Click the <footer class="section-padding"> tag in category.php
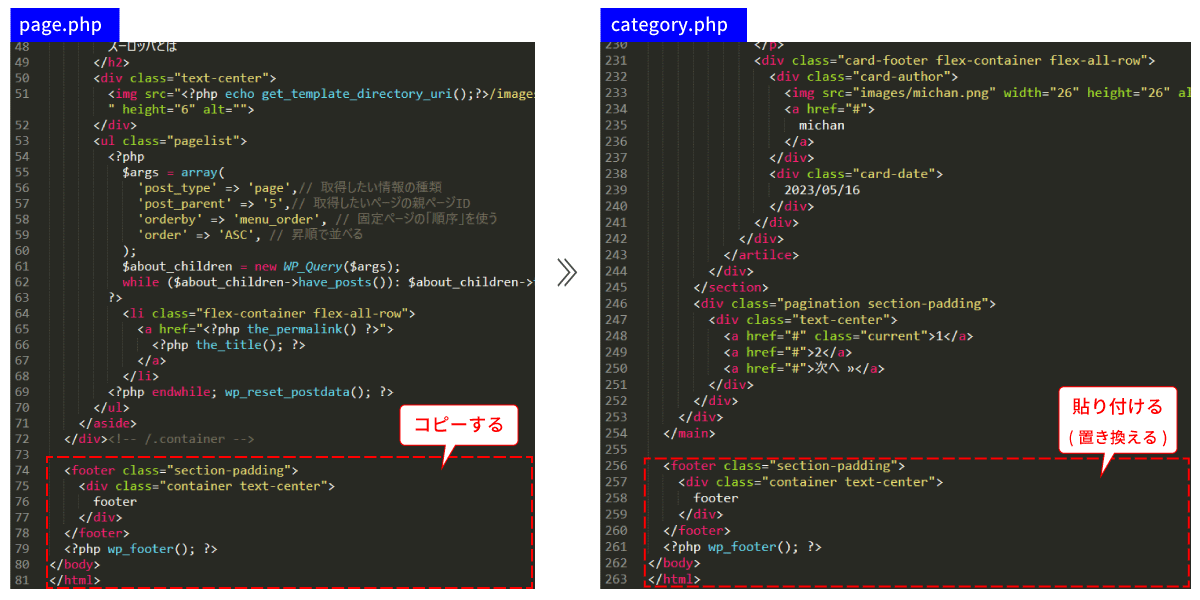This screenshot has height=600, width=1200. click(x=784, y=466)
